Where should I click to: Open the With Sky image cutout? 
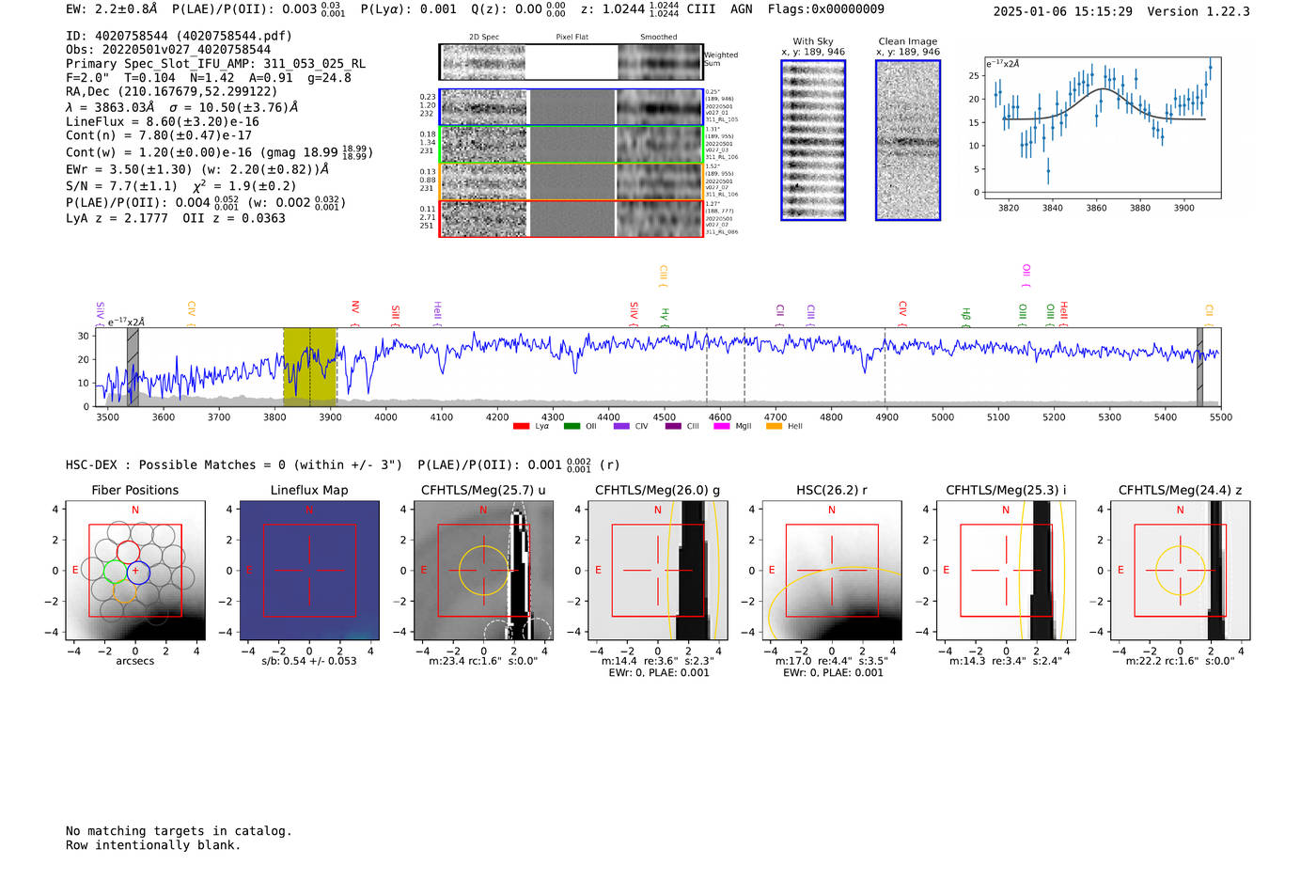(x=813, y=140)
